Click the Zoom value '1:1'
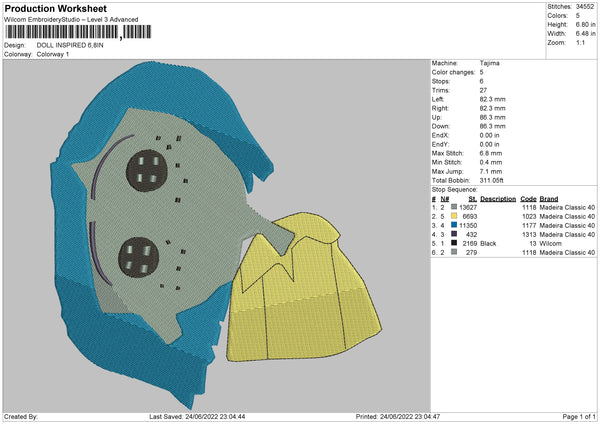600x424 pixels. tap(580, 43)
